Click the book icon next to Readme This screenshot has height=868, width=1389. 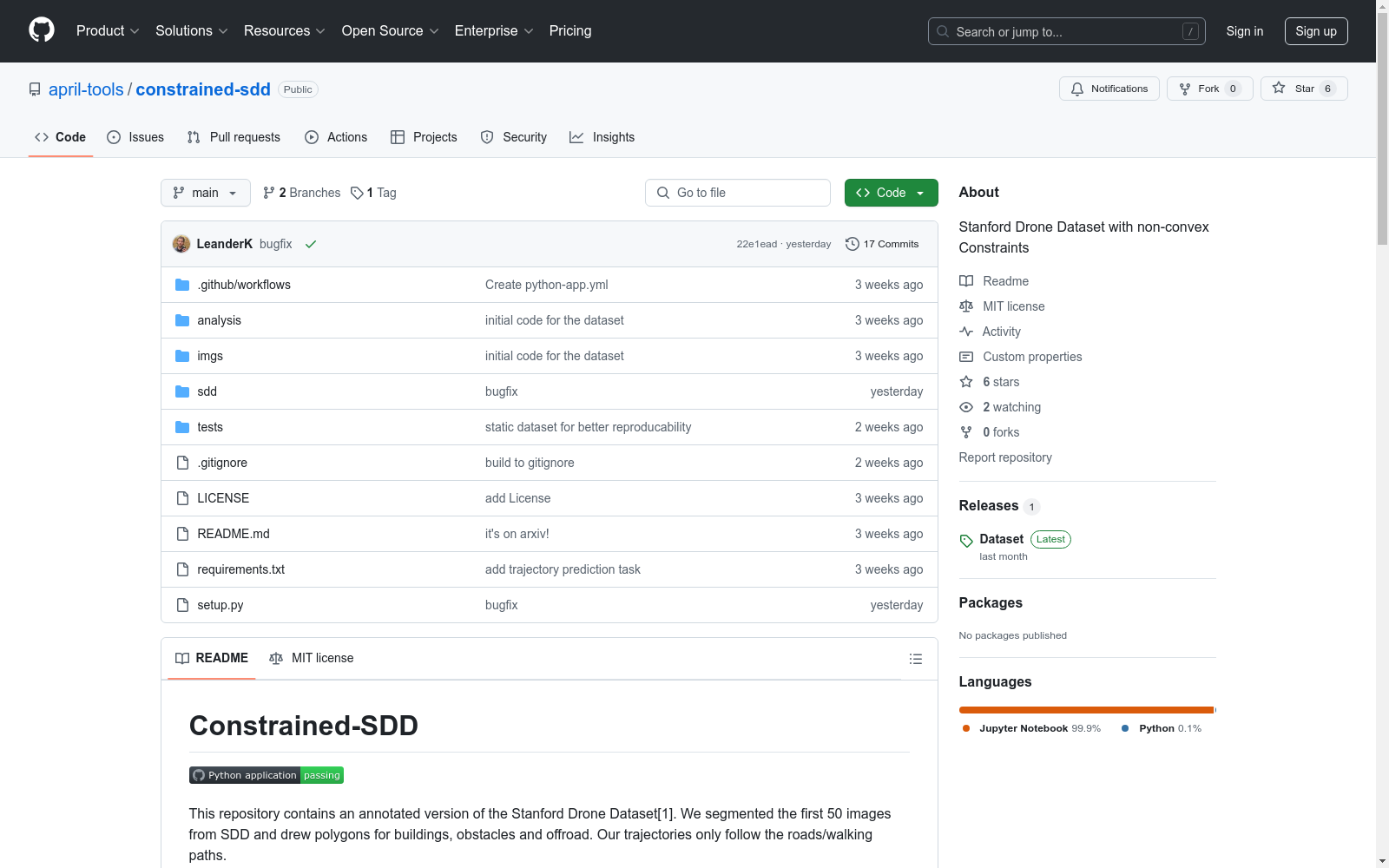(966, 281)
